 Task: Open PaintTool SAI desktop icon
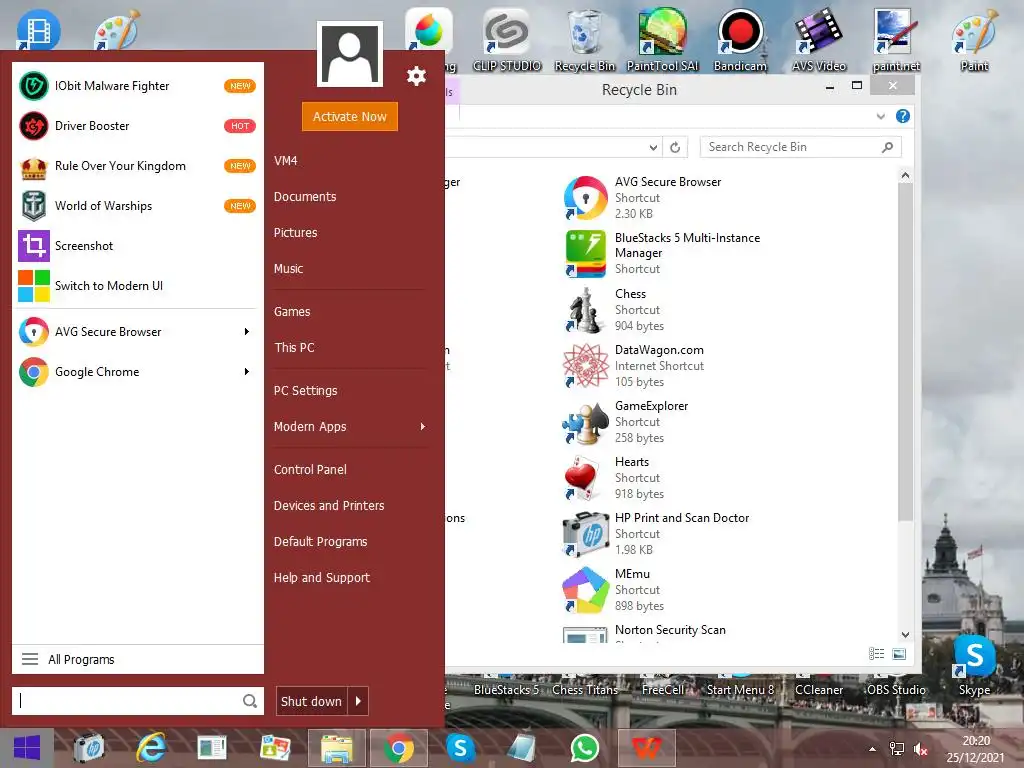point(662,40)
